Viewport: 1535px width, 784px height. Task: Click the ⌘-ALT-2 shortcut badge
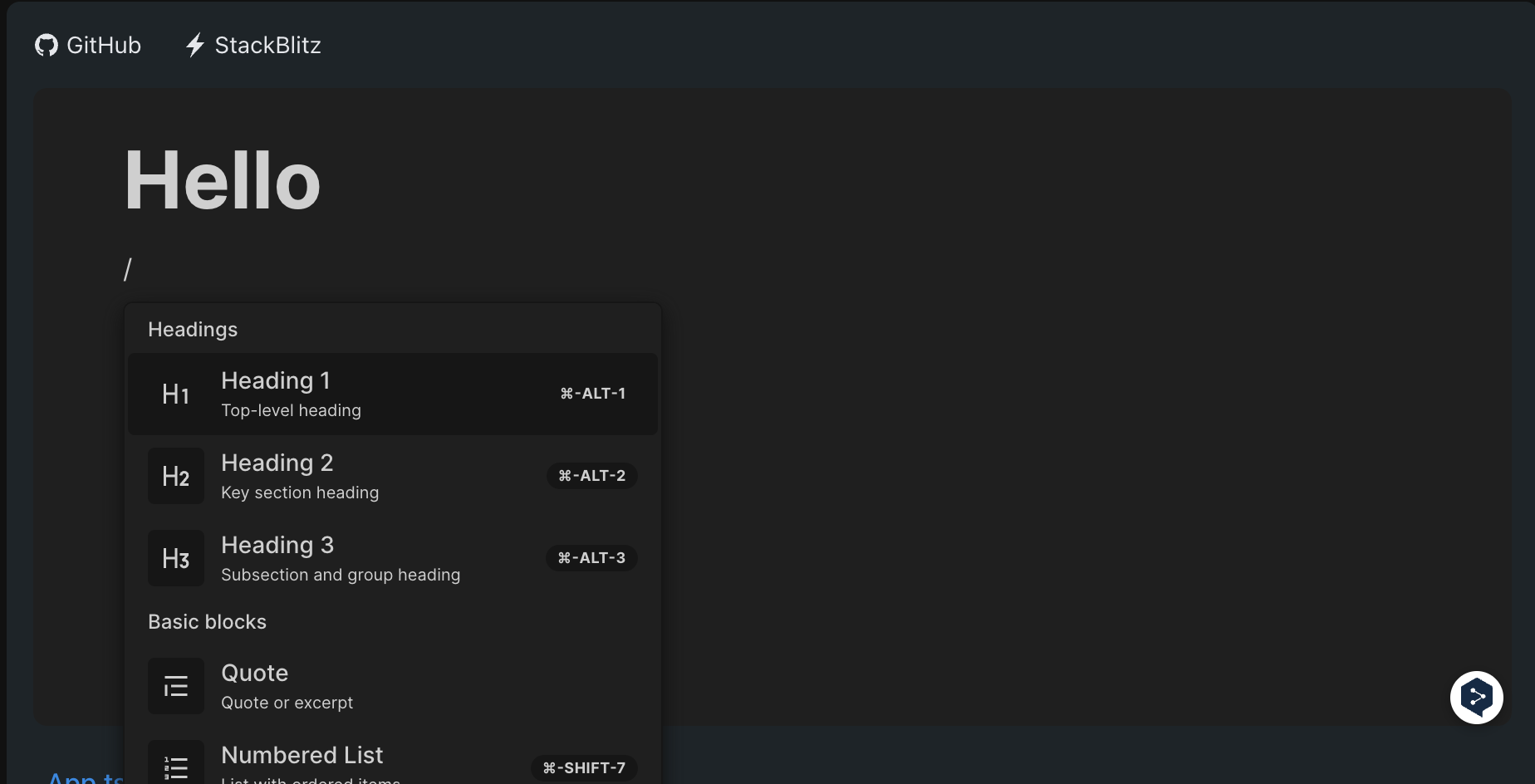592,476
